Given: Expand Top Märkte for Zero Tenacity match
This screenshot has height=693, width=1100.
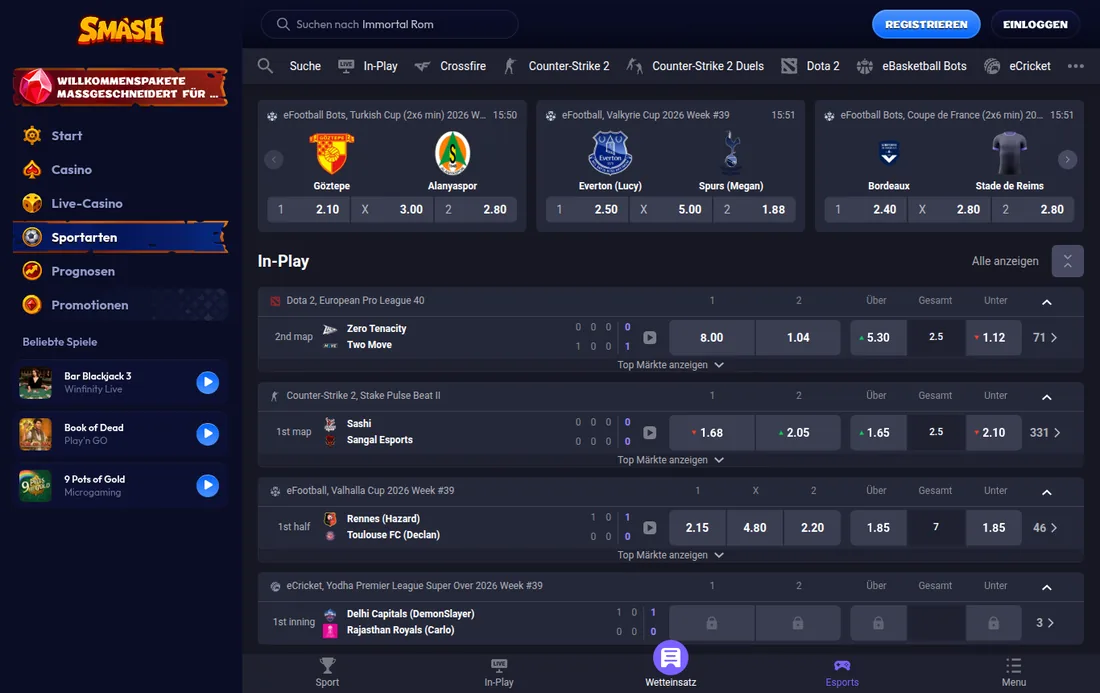Looking at the screenshot, I should point(670,365).
